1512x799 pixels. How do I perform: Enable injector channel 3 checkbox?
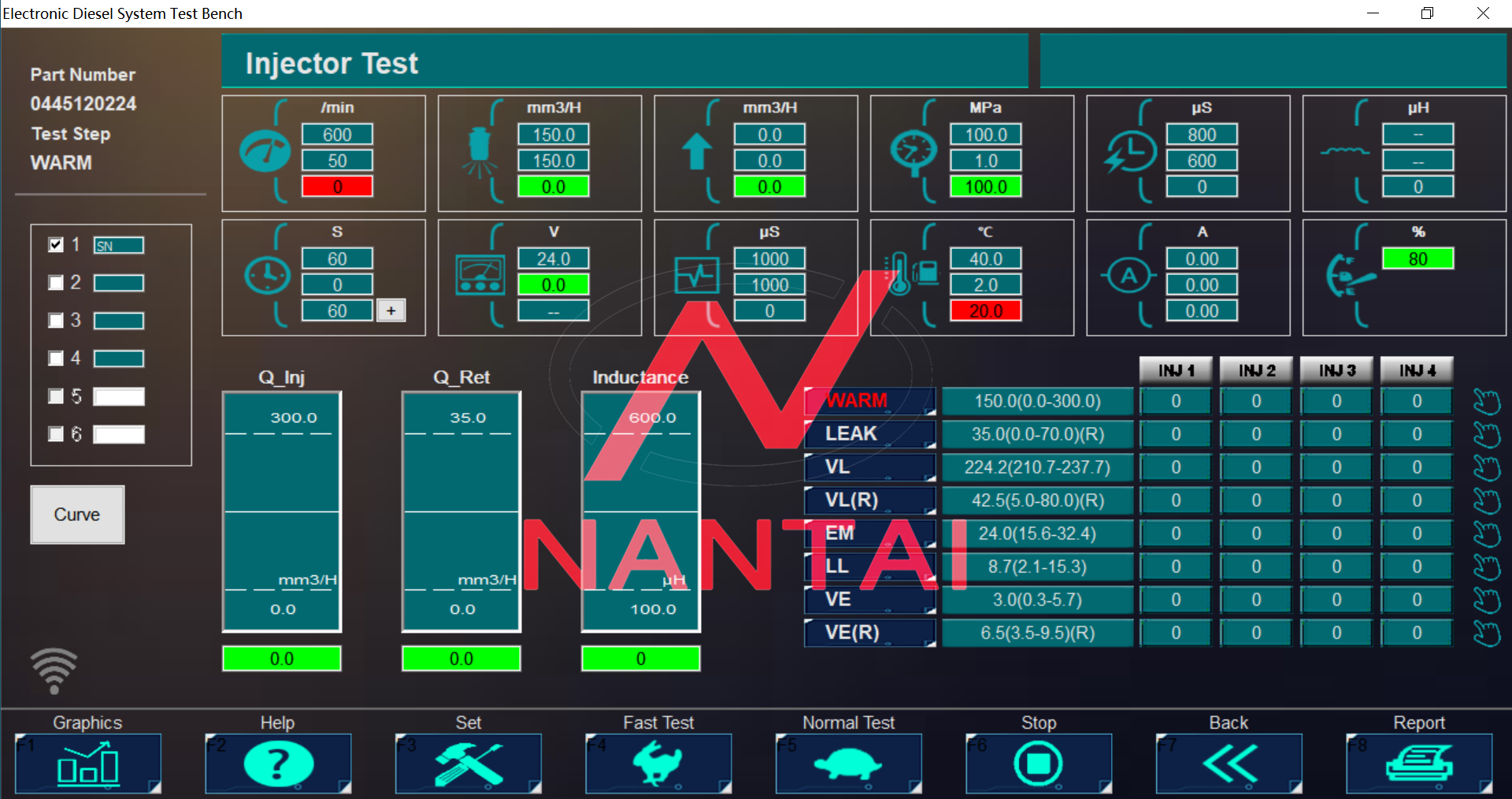[56, 321]
